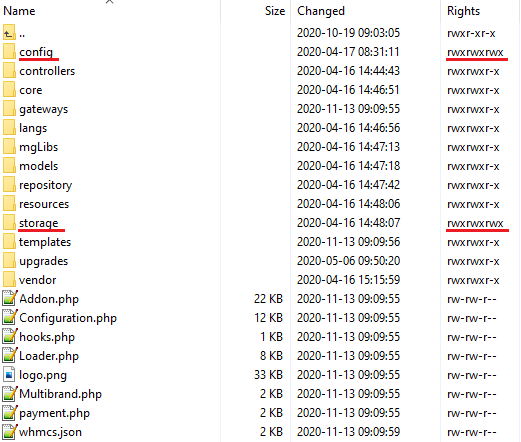Select the 'Addon.php' file name
521x442 pixels.
tap(49, 299)
